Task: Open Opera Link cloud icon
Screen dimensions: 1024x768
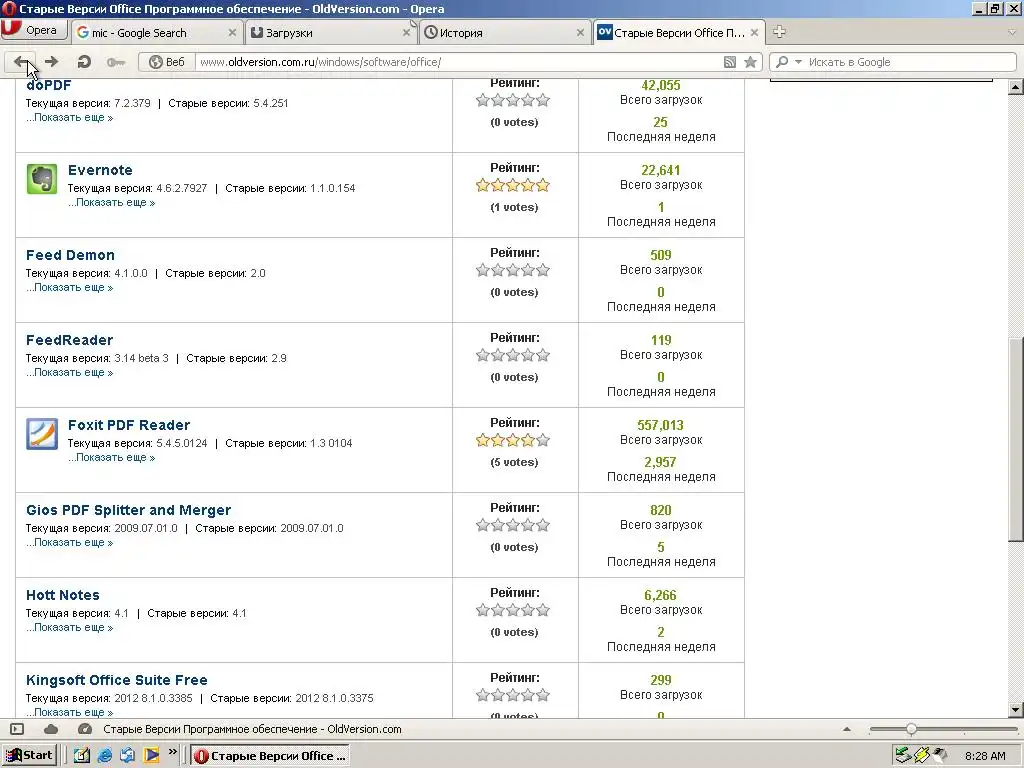Action: 51,729
